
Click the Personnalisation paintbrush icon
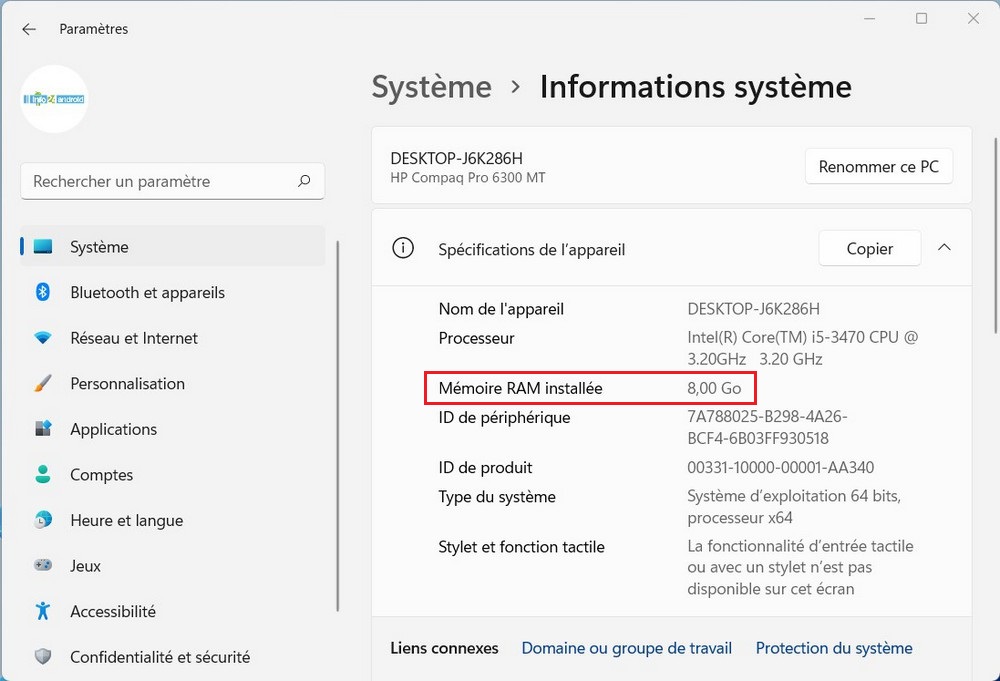[43, 383]
